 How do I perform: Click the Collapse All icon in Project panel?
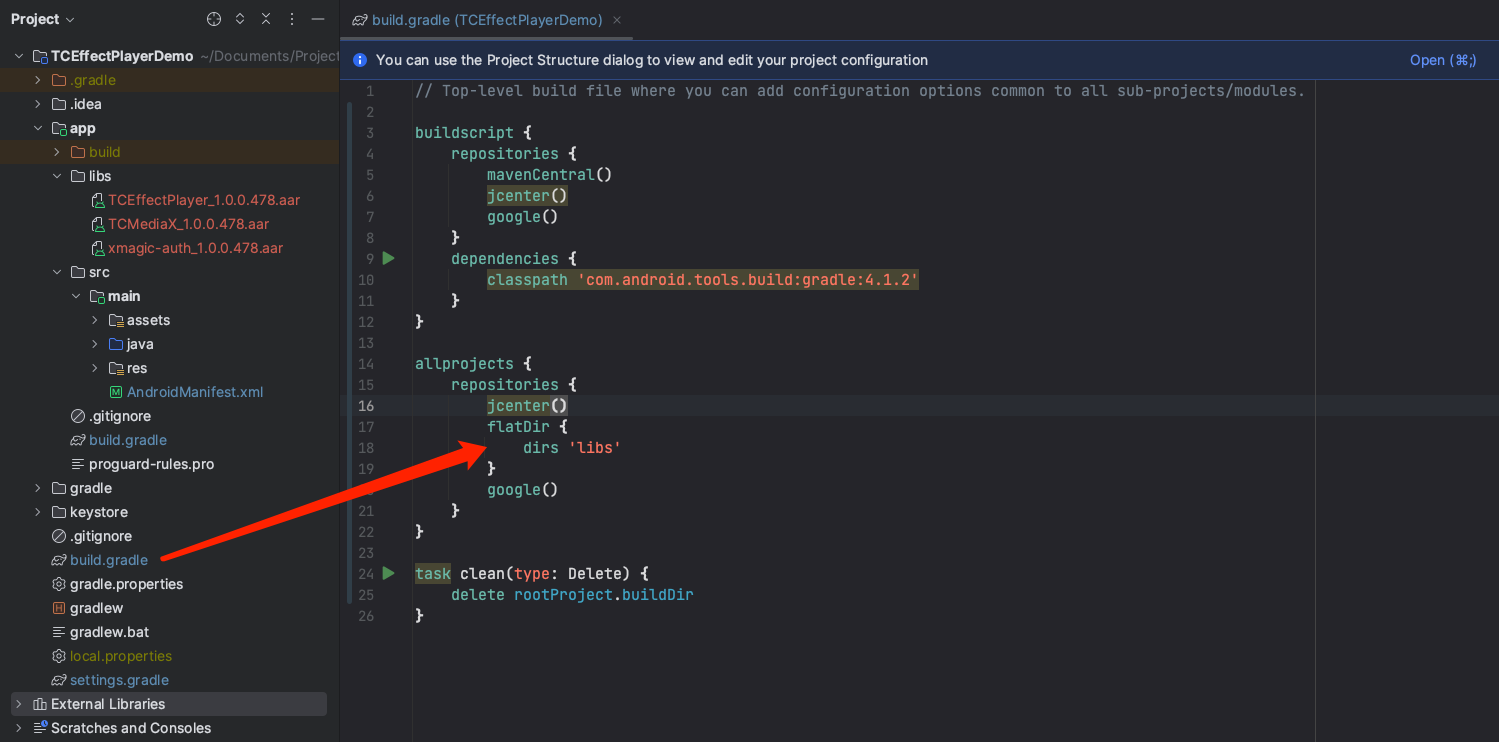[x=266, y=19]
